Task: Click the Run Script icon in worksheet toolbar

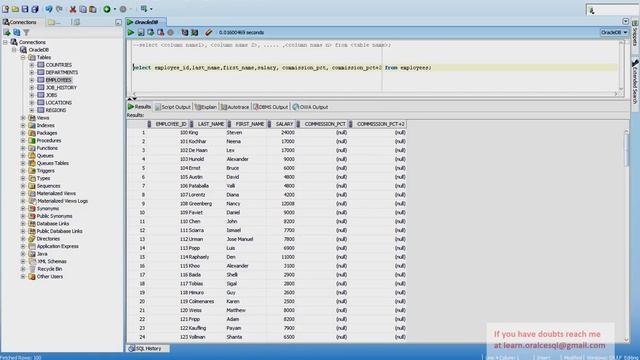Action: [x=141, y=32]
